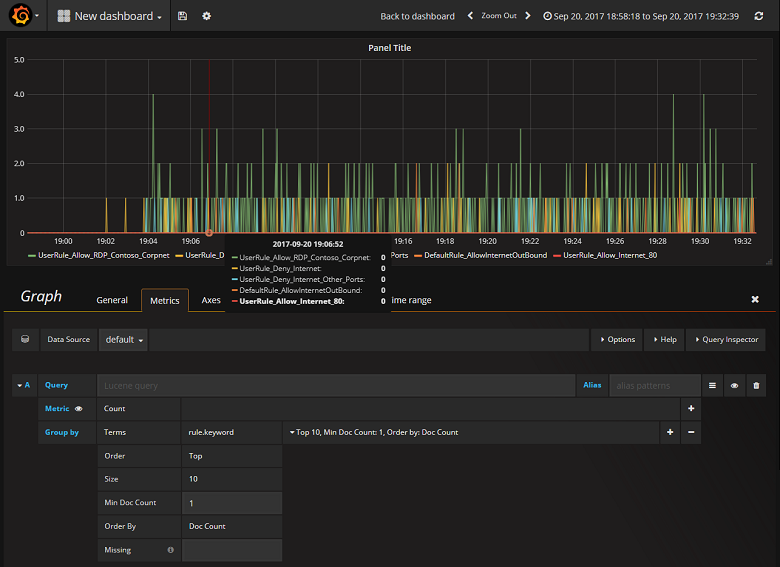This screenshot has width=780, height=567.
Task: Click into the Lucene query input field
Action: [338, 385]
